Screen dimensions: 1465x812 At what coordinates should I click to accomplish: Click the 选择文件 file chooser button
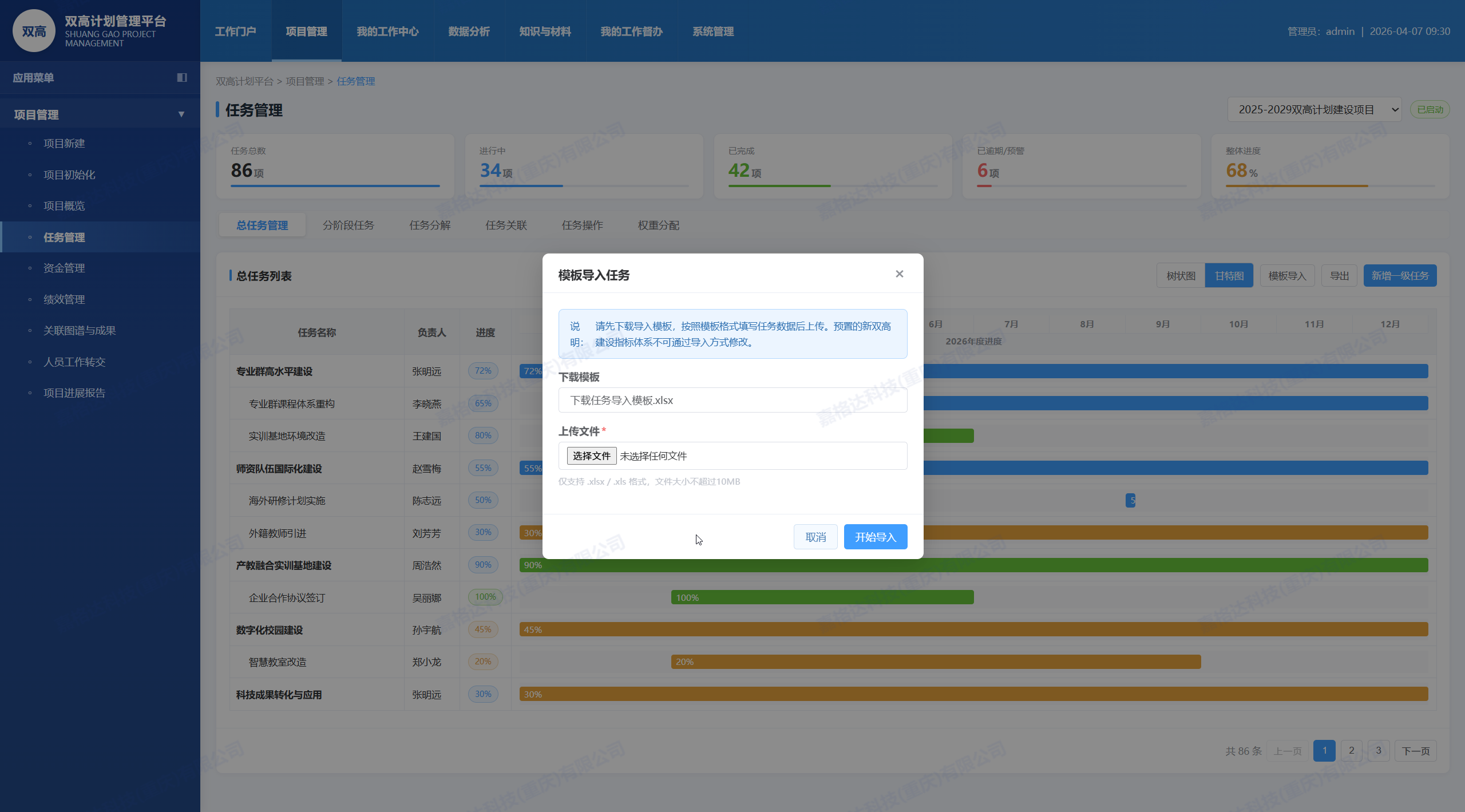591,455
